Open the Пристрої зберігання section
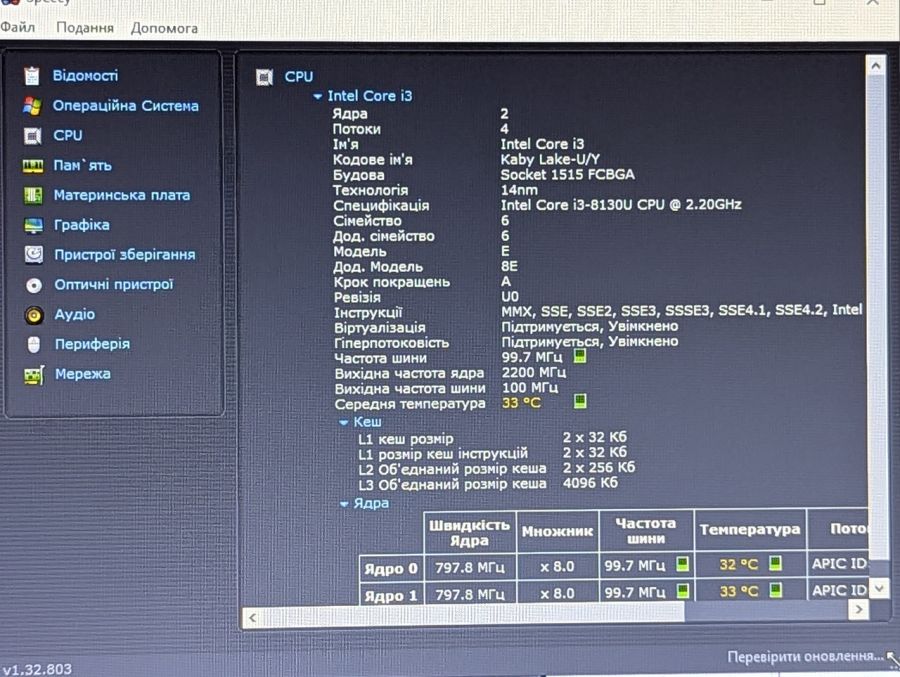Viewport: 900px width, 677px height. click(x=125, y=255)
